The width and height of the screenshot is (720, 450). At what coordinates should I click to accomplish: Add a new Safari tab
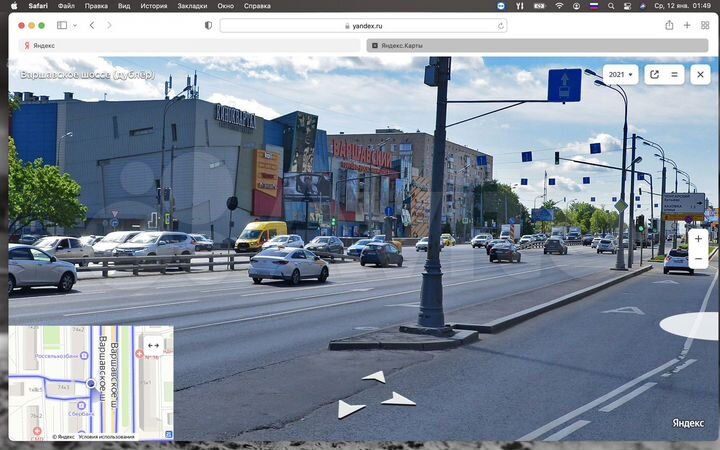pos(687,25)
